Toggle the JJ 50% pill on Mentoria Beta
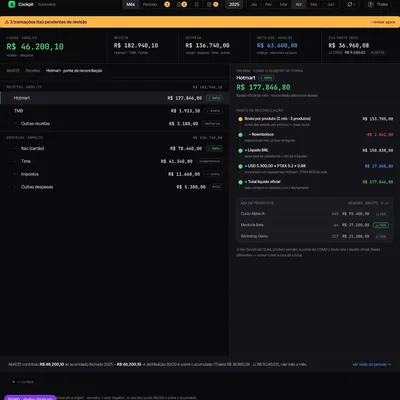Screen dimensions: 400x400 (x=381, y=225)
